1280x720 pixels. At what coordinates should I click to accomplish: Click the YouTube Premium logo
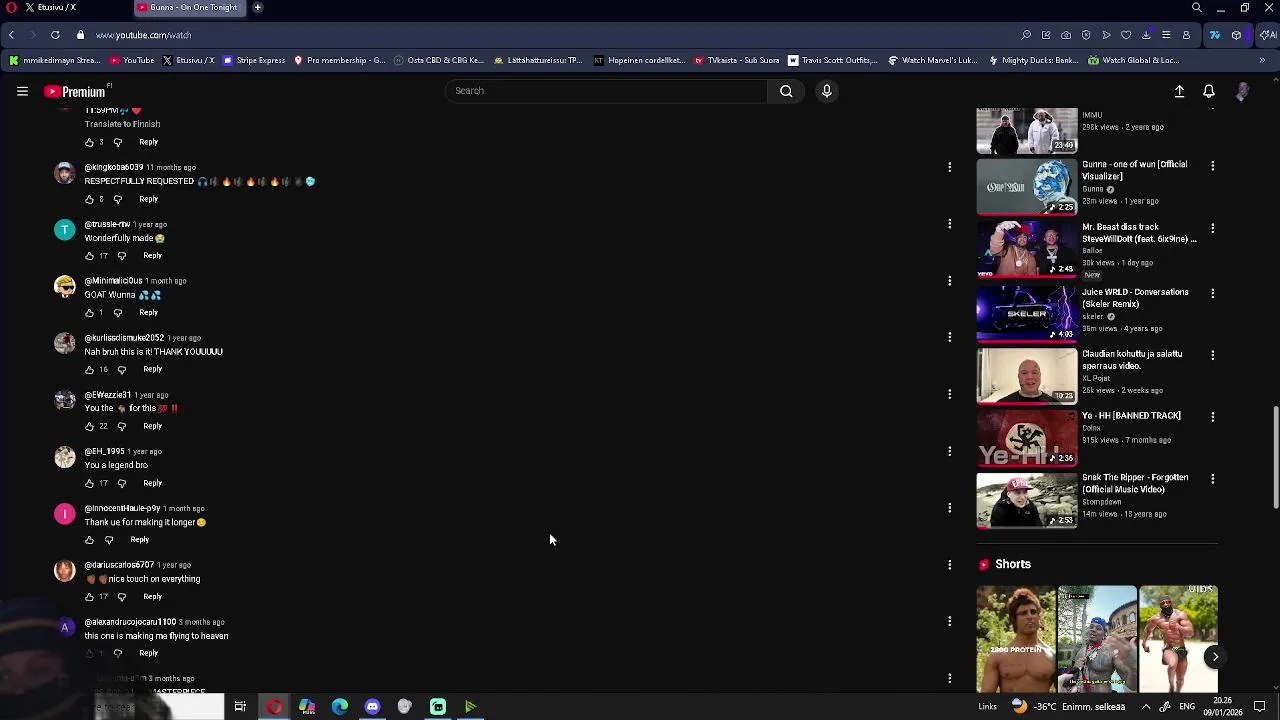click(x=76, y=91)
